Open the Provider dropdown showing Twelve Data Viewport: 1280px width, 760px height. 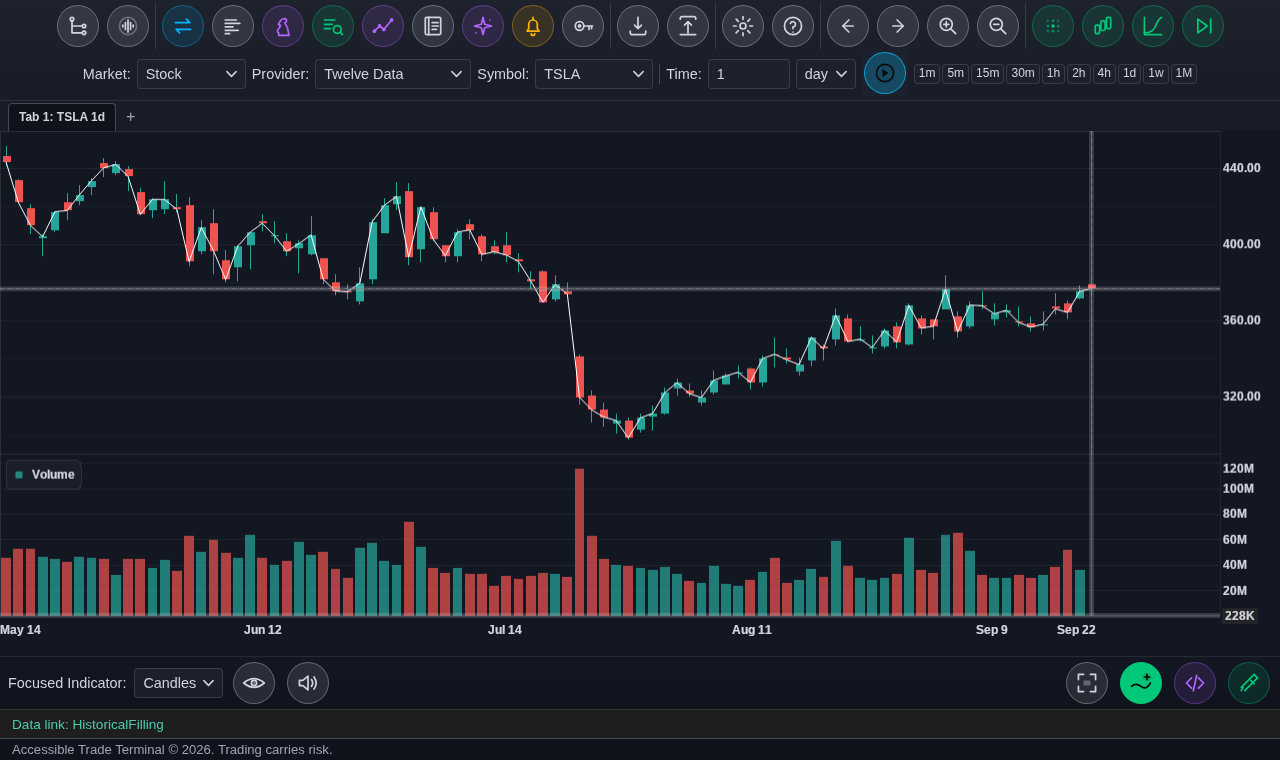(x=393, y=74)
